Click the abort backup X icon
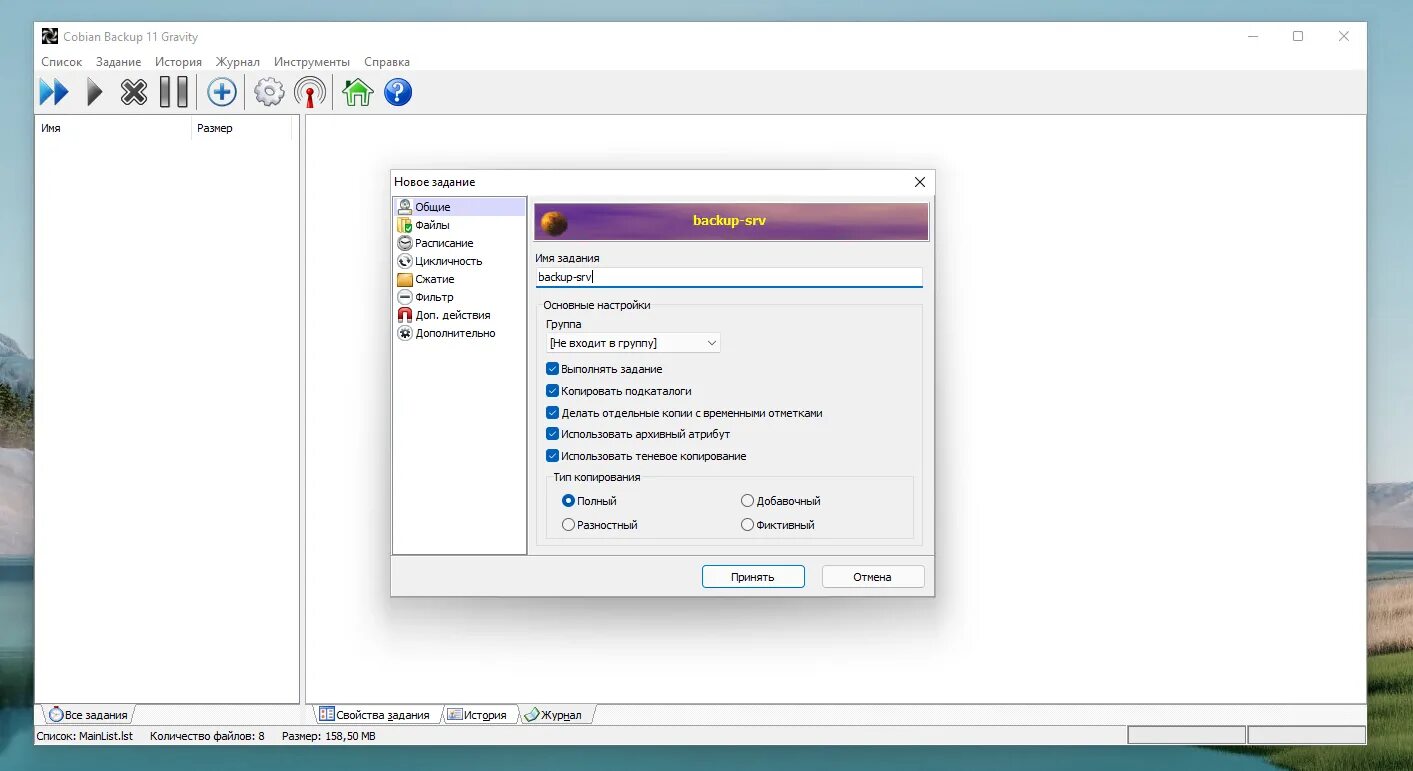 (x=134, y=93)
